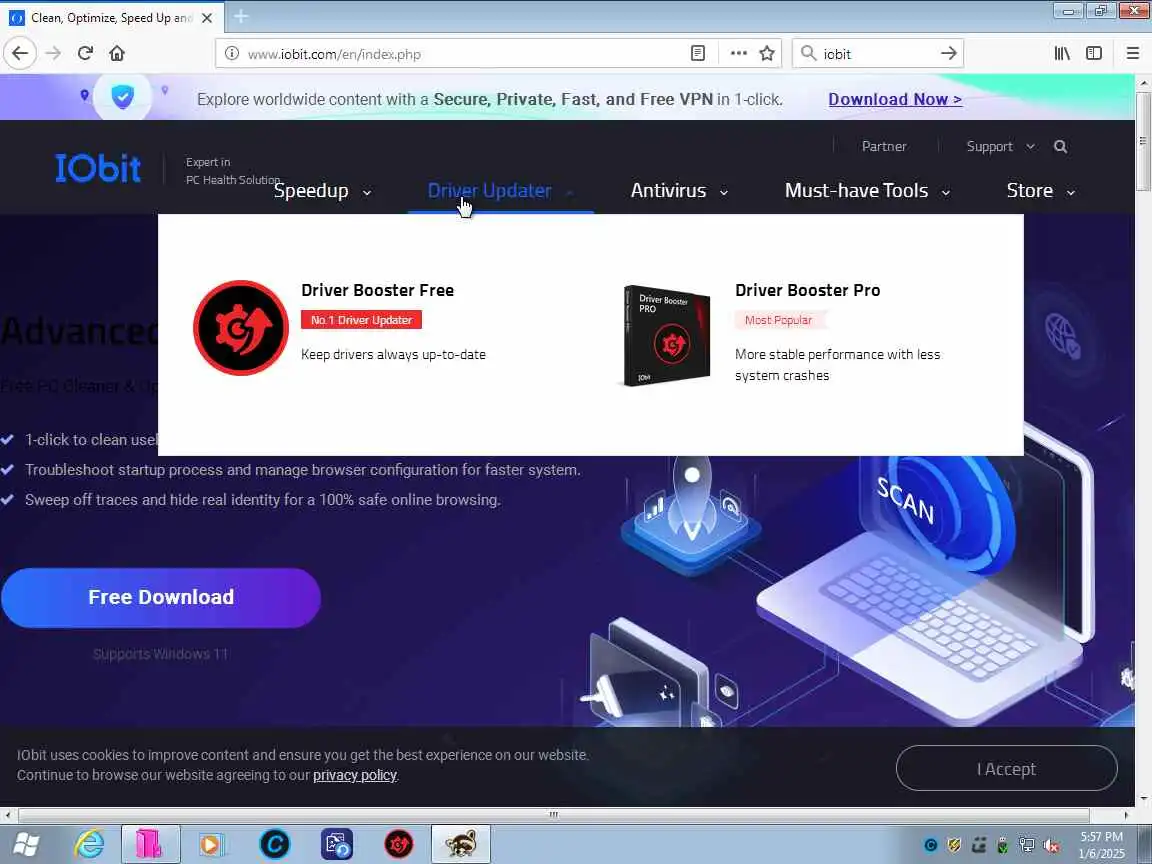
Task: Click taskbar clock showing 5:57 PM
Action: pos(1101,845)
